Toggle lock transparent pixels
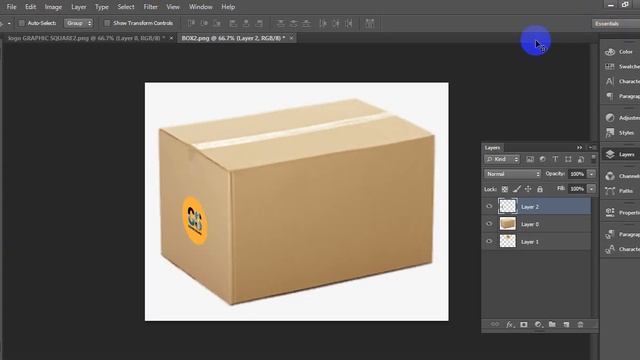The image size is (640, 360). pyautogui.click(x=505, y=189)
